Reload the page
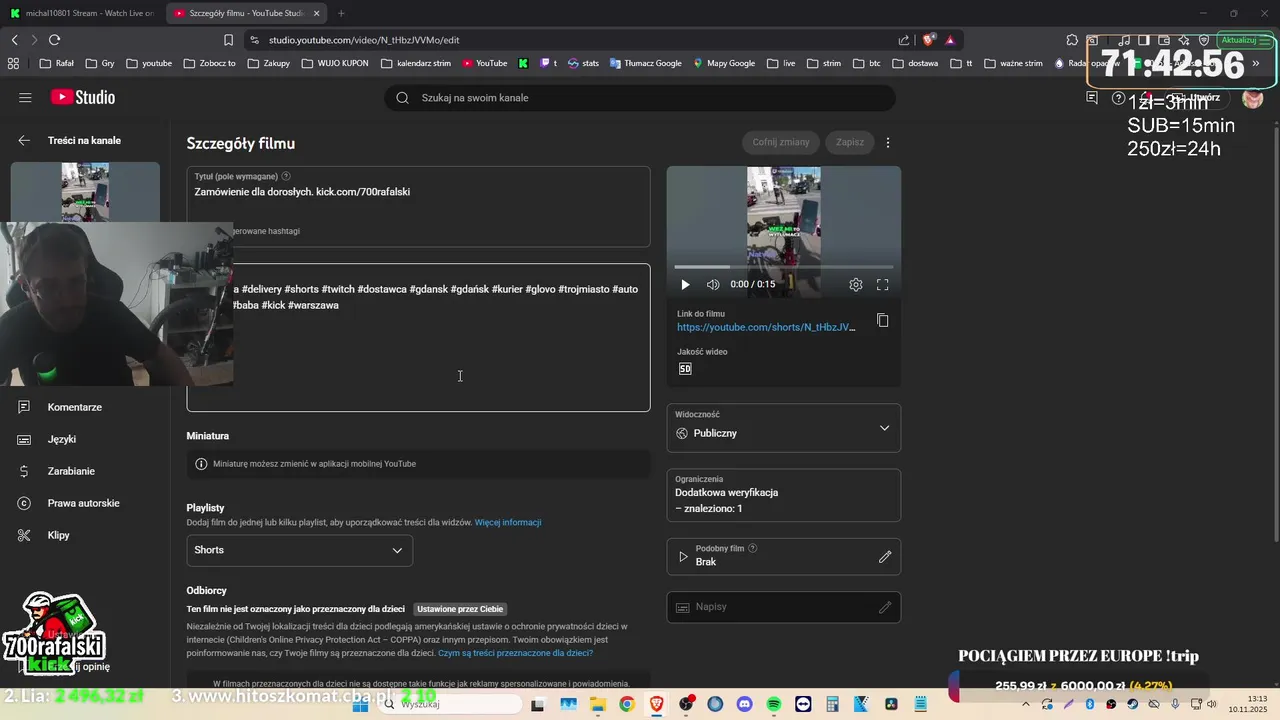Viewport: 1280px width, 720px height. pos(54,40)
